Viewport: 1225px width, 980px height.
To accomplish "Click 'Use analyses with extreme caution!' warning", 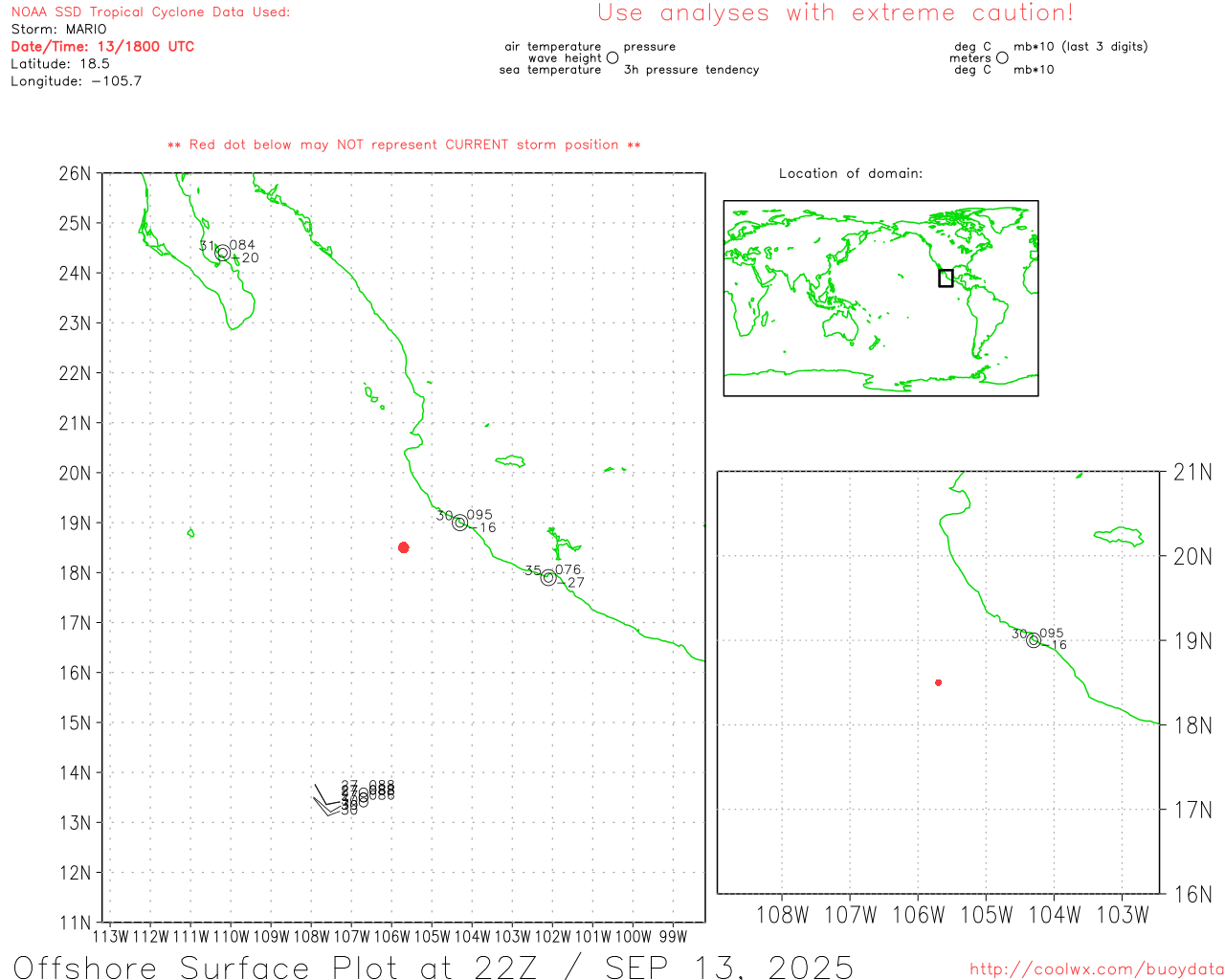I will click(835, 13).
